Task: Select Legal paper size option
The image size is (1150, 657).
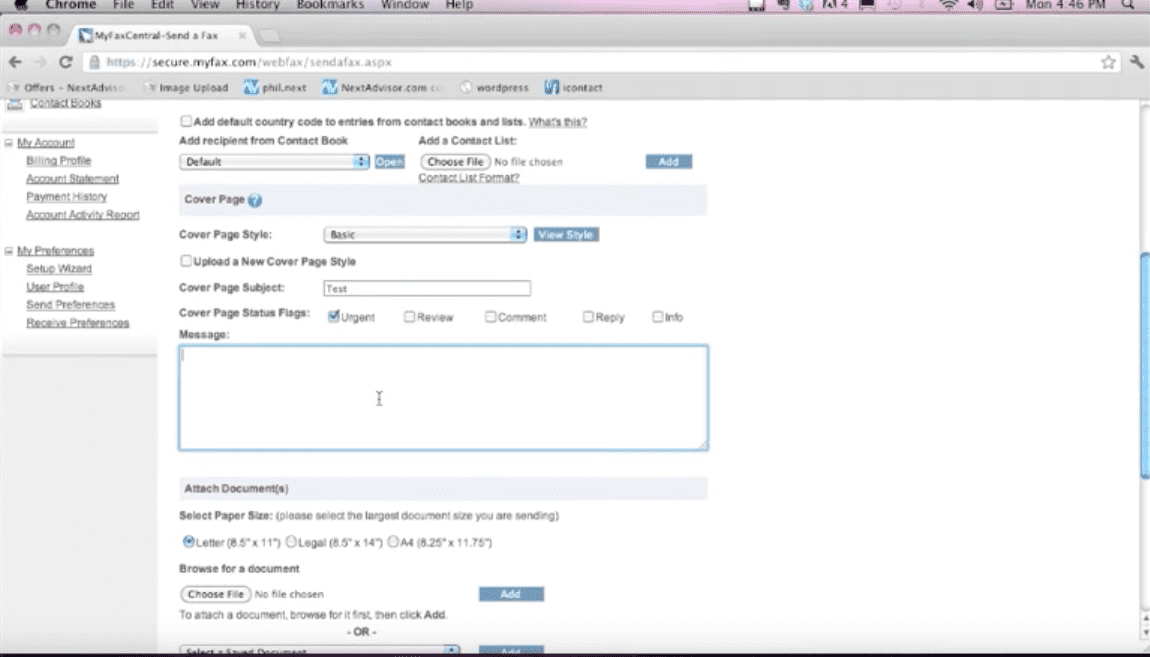Action: 291,542
